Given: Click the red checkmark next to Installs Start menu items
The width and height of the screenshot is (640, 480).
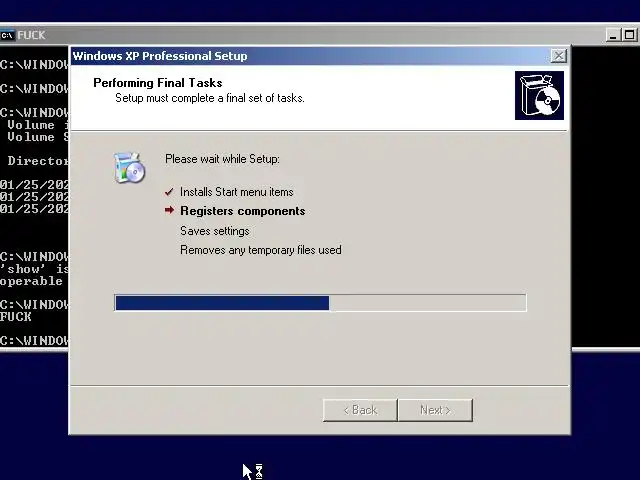Looking at the screenshot, I should pyautogui.click(x=169, y=192).
